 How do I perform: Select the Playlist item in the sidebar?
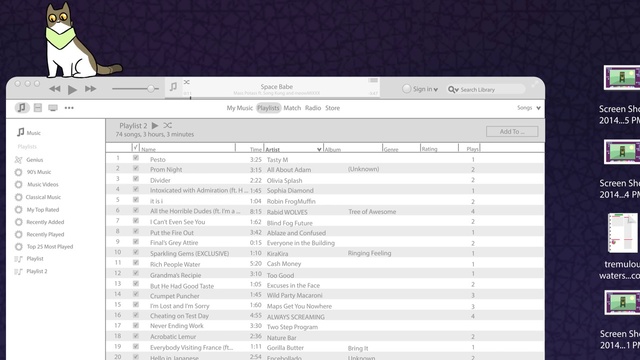pyautogui.click(x=29, y=259)
